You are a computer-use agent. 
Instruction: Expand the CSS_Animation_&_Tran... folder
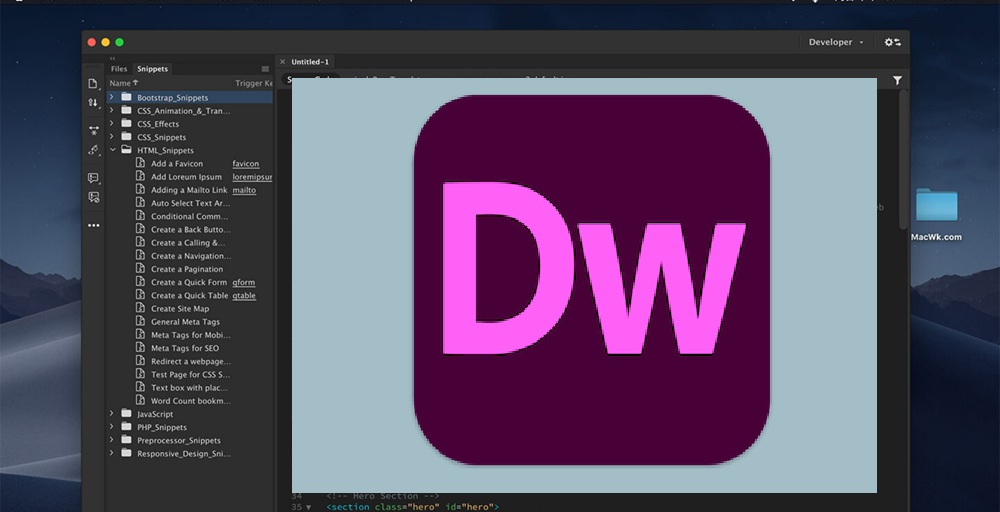(x=112, y=110)
